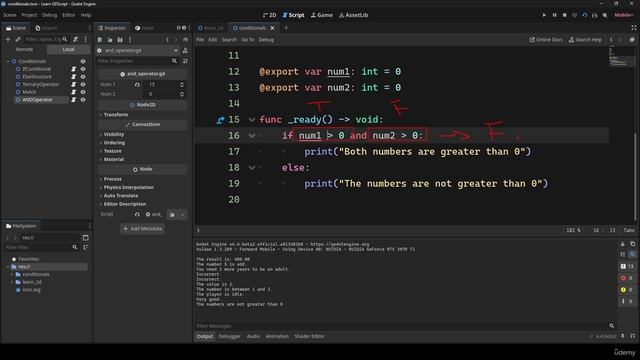Revert the Script property in Inspector
The image size is (640, 360).
click(x=137, y=214)
